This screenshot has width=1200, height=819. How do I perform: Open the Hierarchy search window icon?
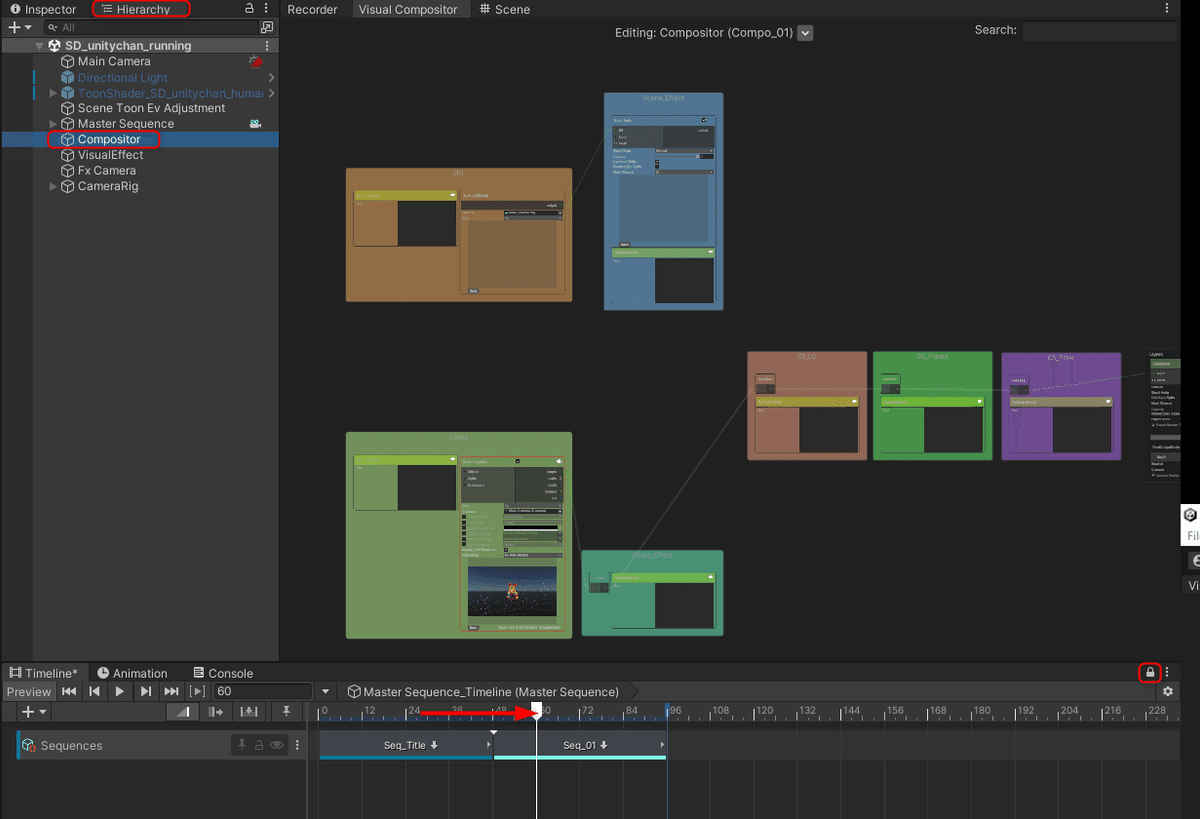pos(267,27)
